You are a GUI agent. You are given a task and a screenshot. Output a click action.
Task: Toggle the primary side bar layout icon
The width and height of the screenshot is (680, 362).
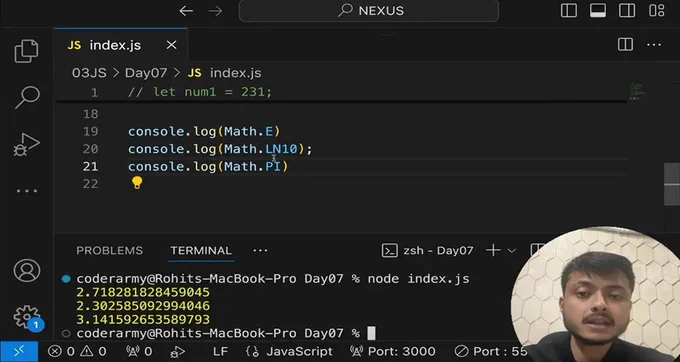point(569,10)
